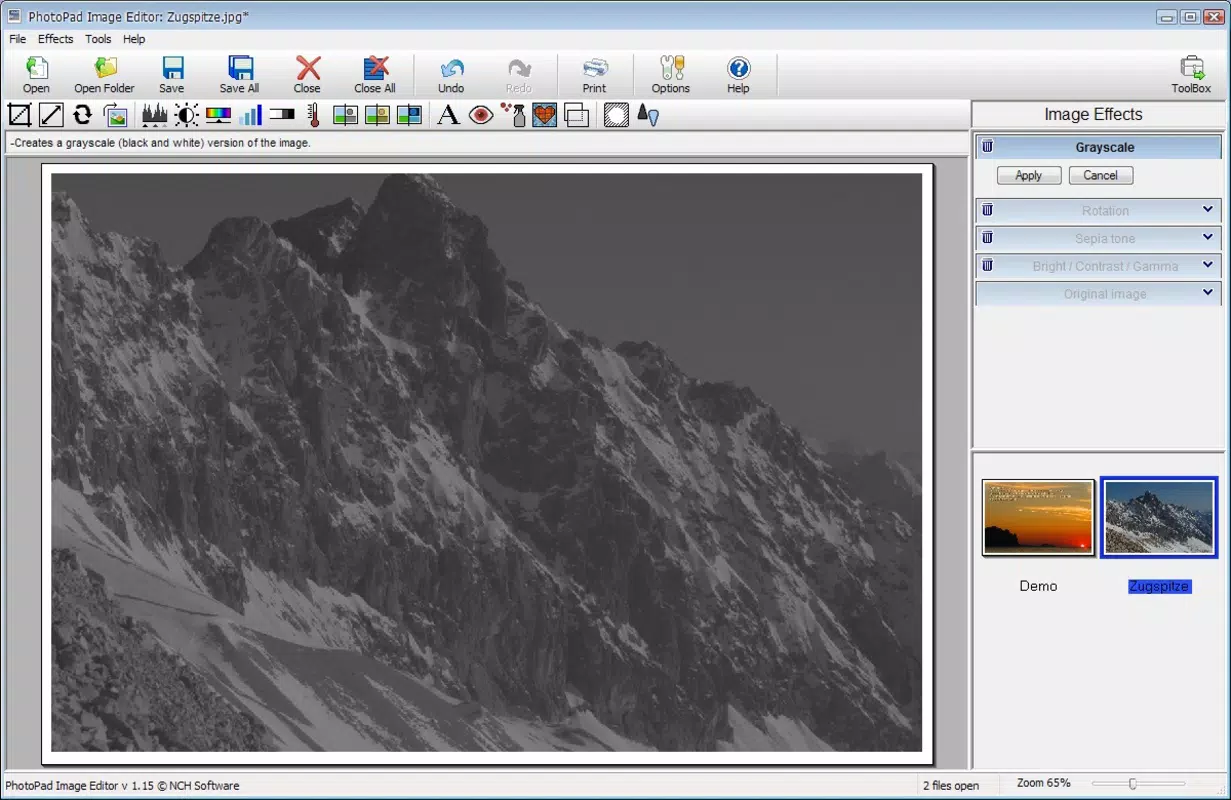Viewport: 1231px width, 800px height.
Task: Expand the Original image chevron
Action: tap(1208, 293)
